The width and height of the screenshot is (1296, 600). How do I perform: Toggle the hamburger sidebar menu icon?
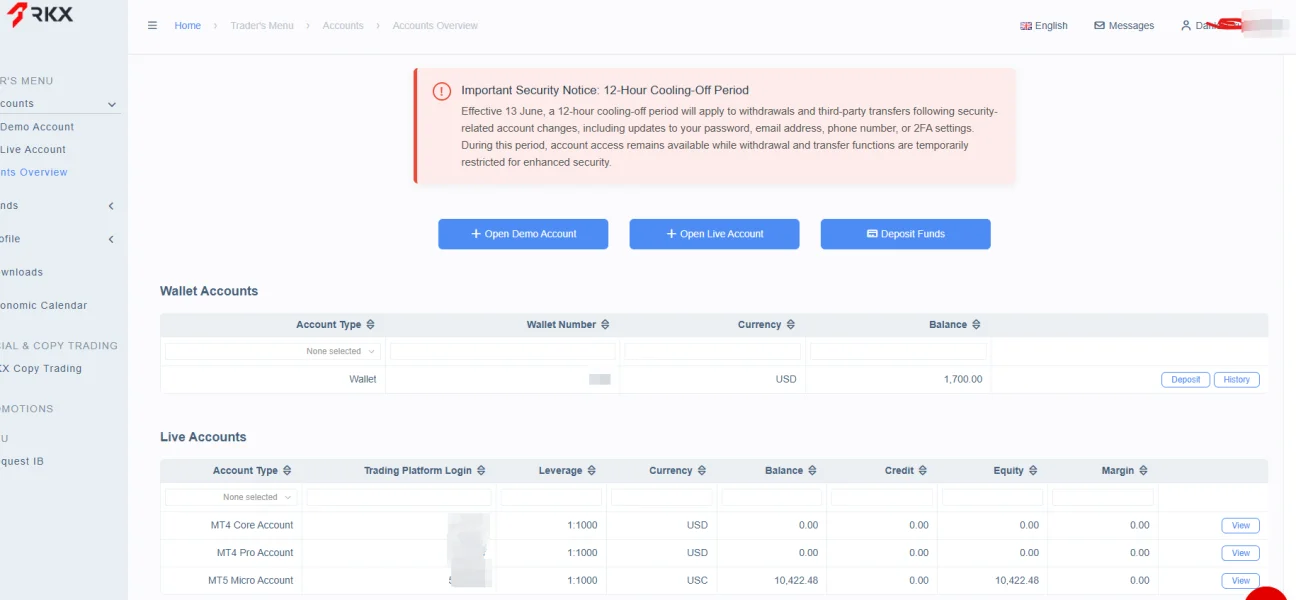click(152, 25)
